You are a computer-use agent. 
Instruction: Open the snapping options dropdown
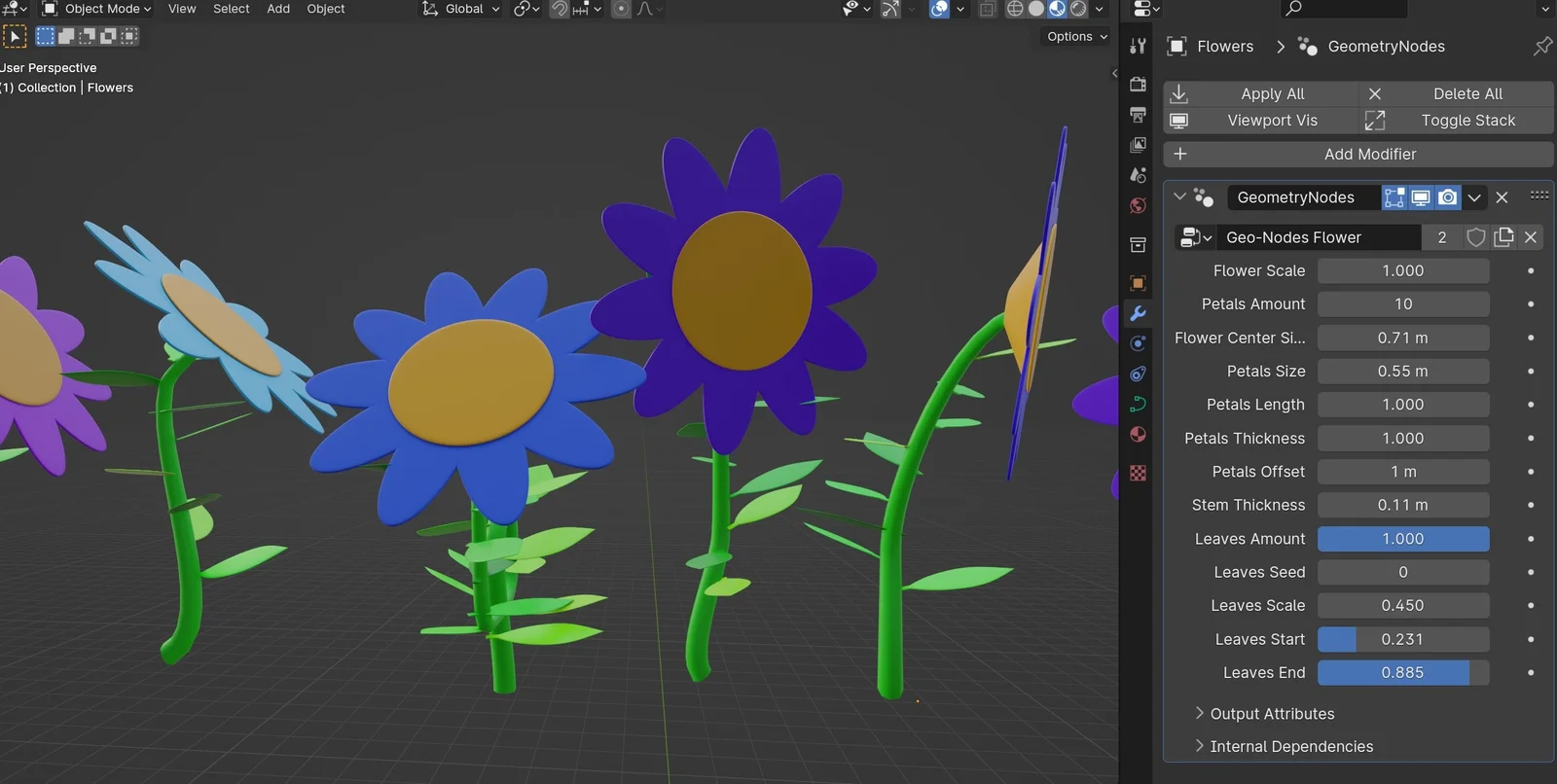(x=588, y=9)
